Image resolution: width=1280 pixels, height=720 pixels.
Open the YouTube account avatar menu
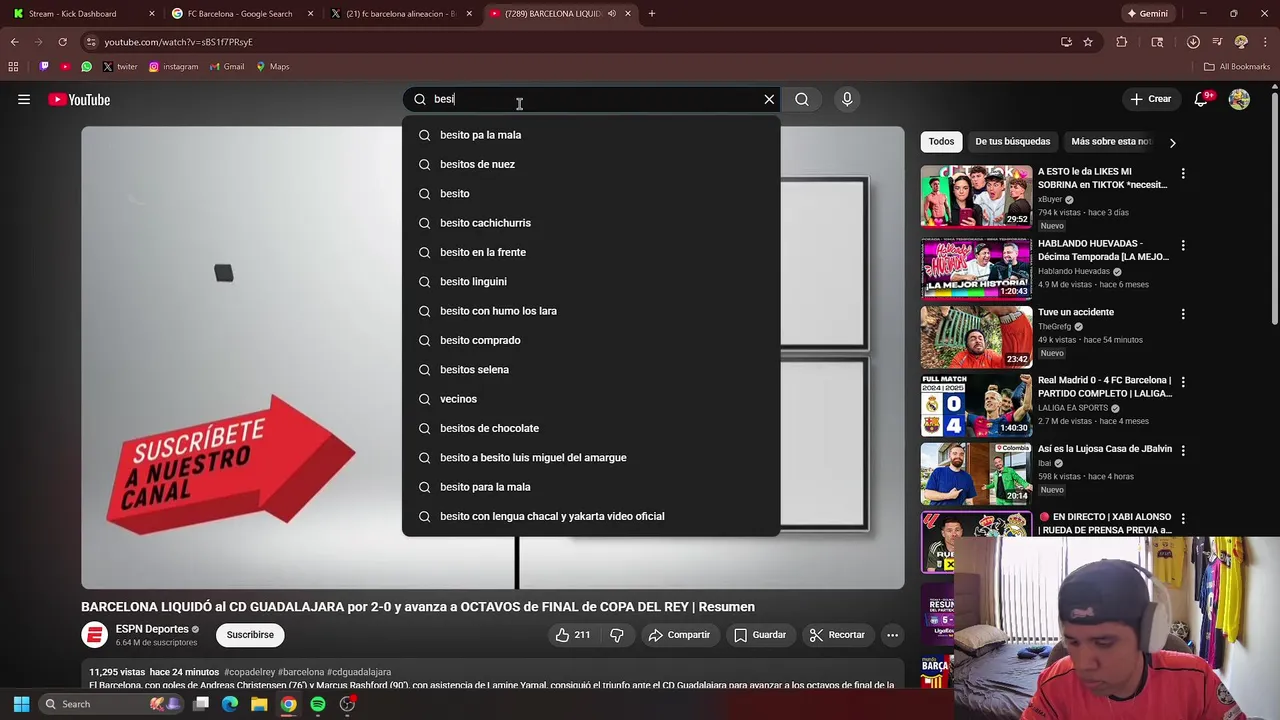1239,99
